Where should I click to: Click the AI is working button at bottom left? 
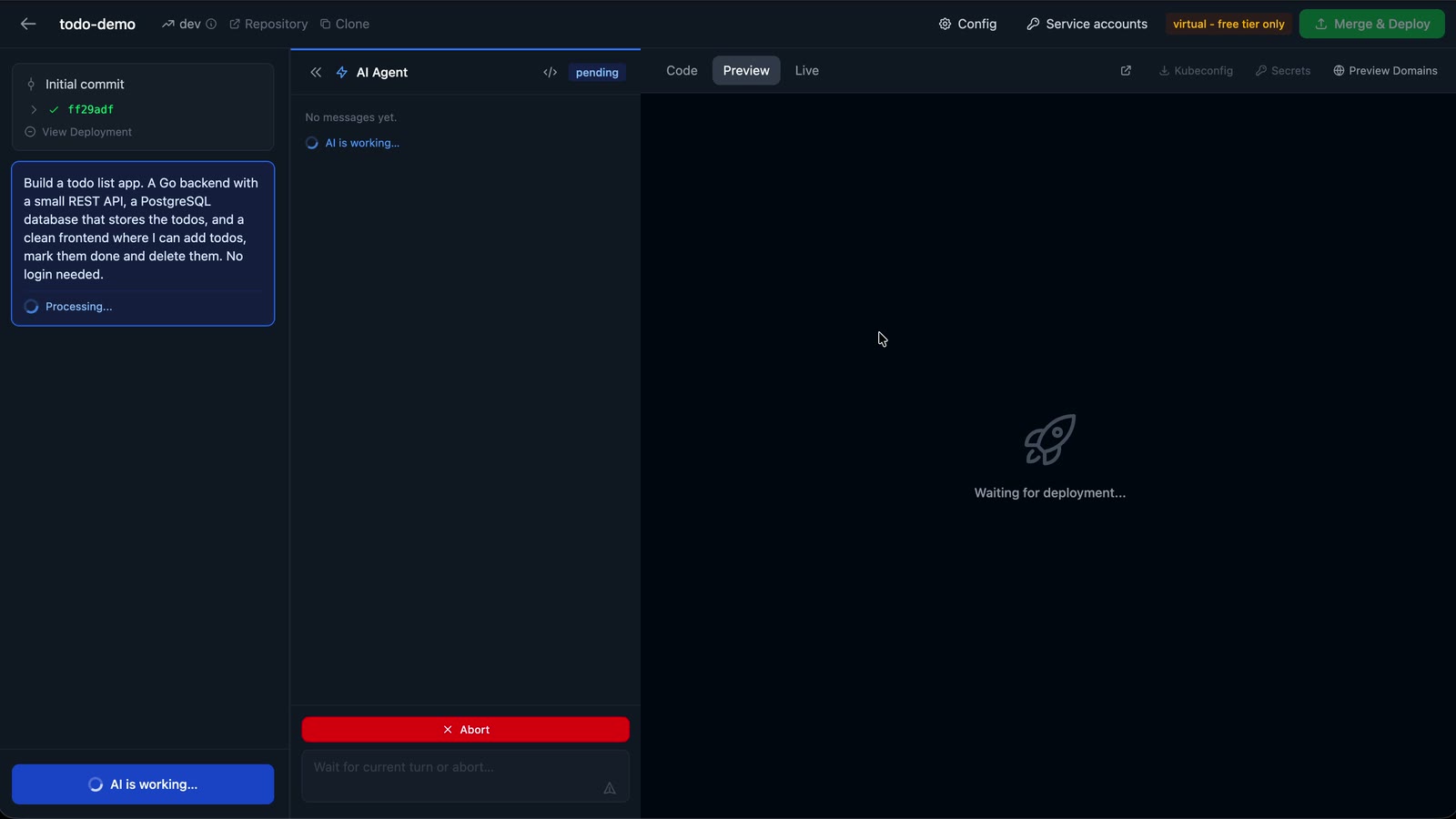click(x=143, y=784)
